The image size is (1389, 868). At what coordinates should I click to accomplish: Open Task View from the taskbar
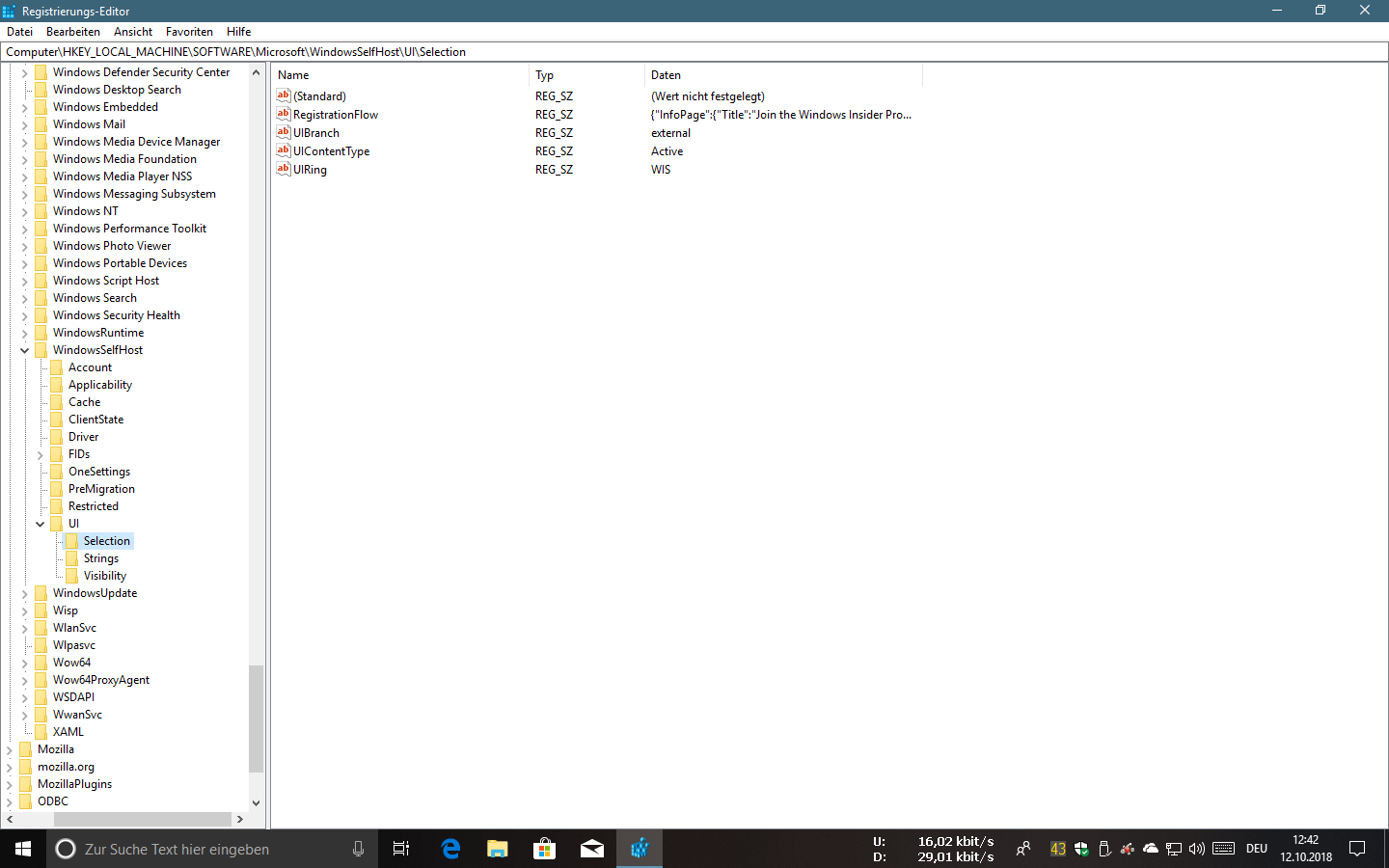pos(401,849)
